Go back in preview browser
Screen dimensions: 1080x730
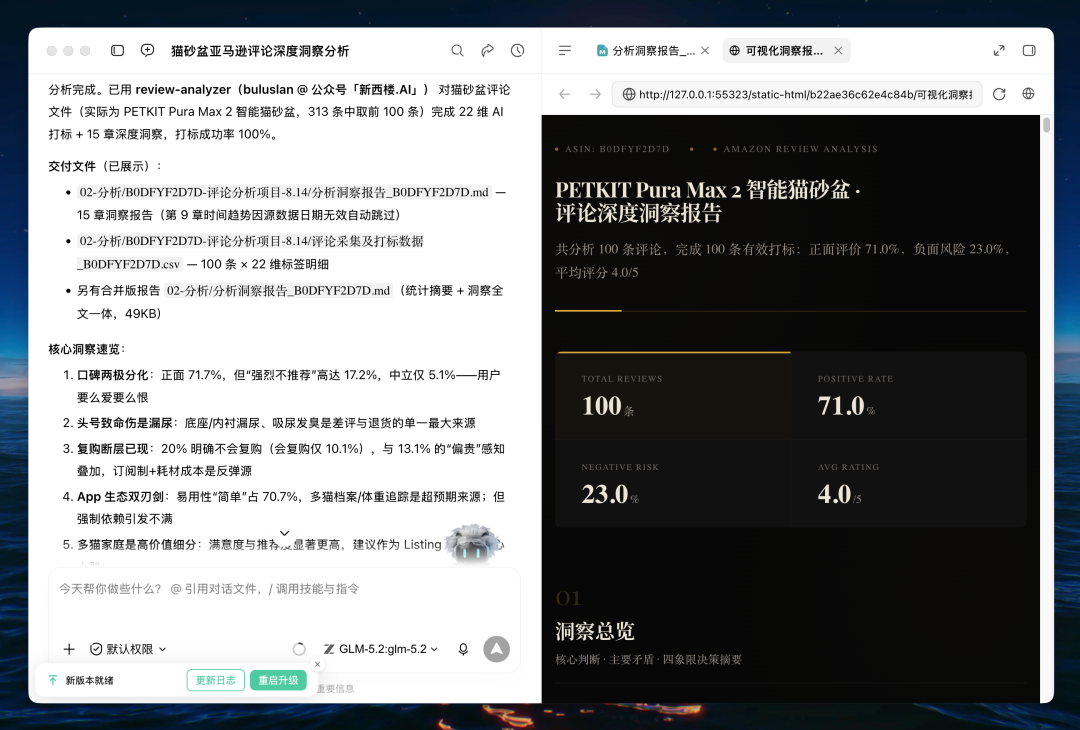(x=565, y=94)
